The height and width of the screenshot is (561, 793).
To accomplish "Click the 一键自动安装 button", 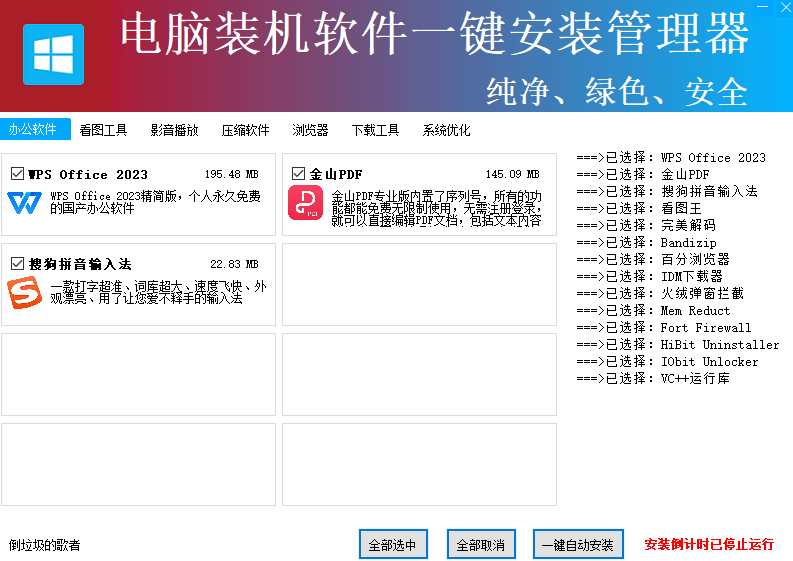I will coord(578,545).
